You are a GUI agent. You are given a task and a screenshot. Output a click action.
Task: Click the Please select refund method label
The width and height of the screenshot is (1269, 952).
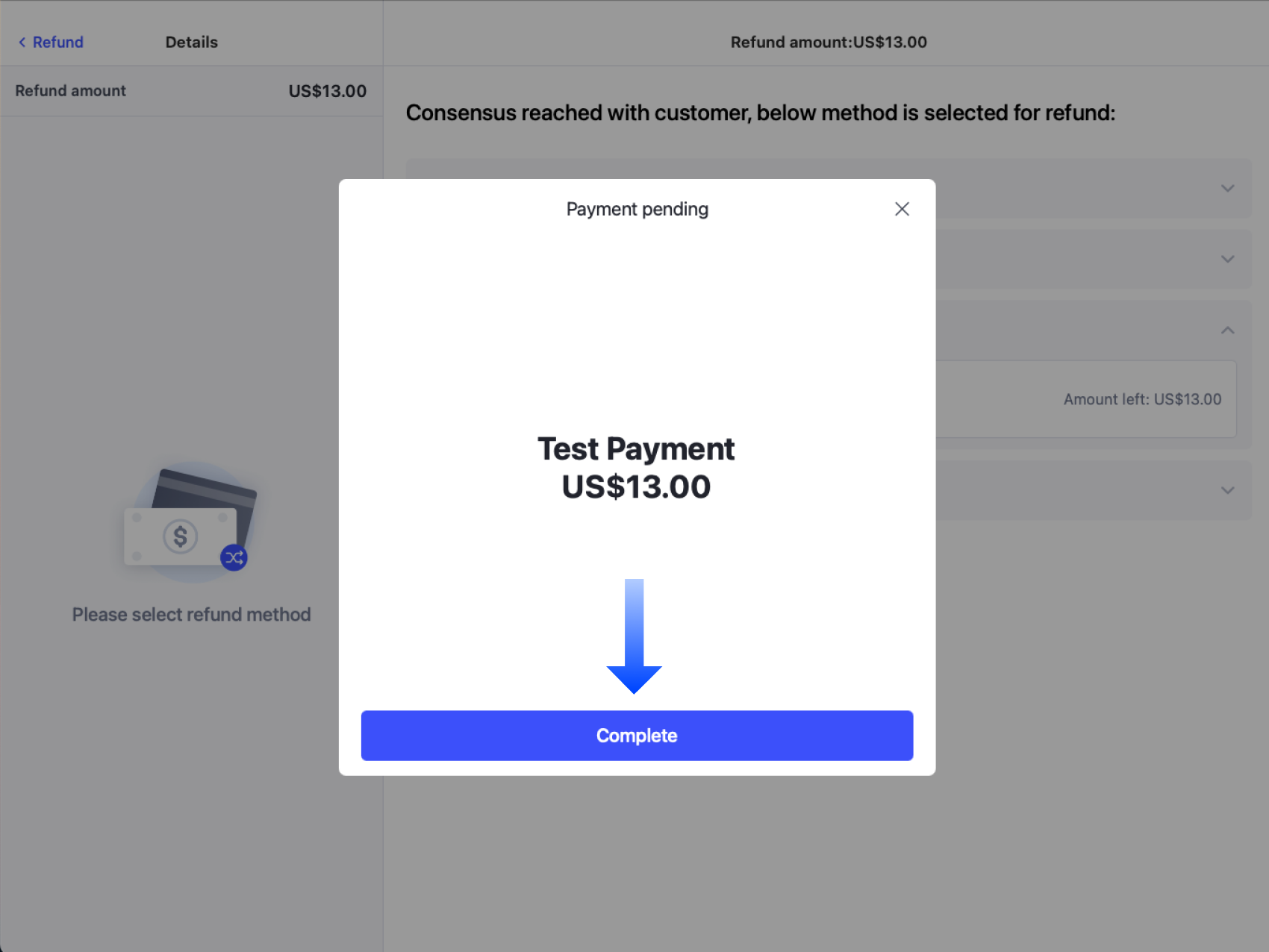[x=191, y=614]
